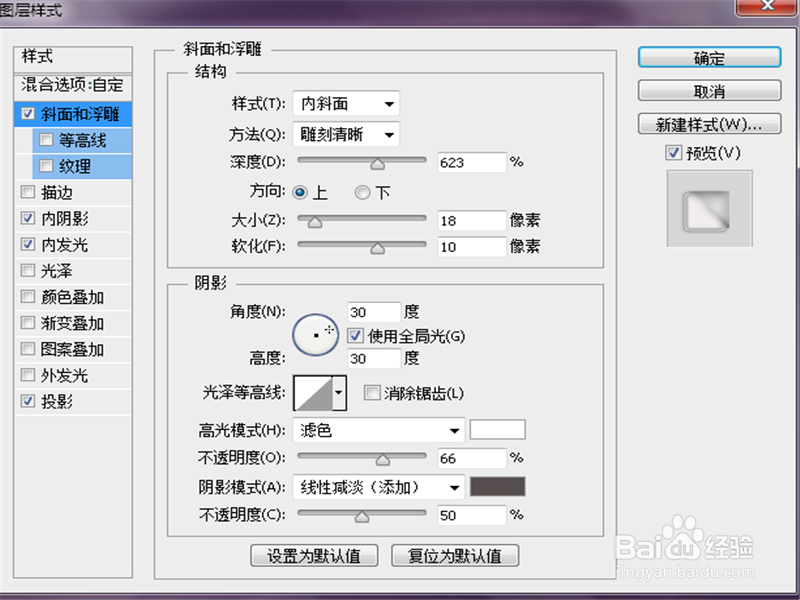The height and width of the screenshot is (600, 800).
Task: Click the 大小(Z) slider handle
Action: [x=315, y=221]
